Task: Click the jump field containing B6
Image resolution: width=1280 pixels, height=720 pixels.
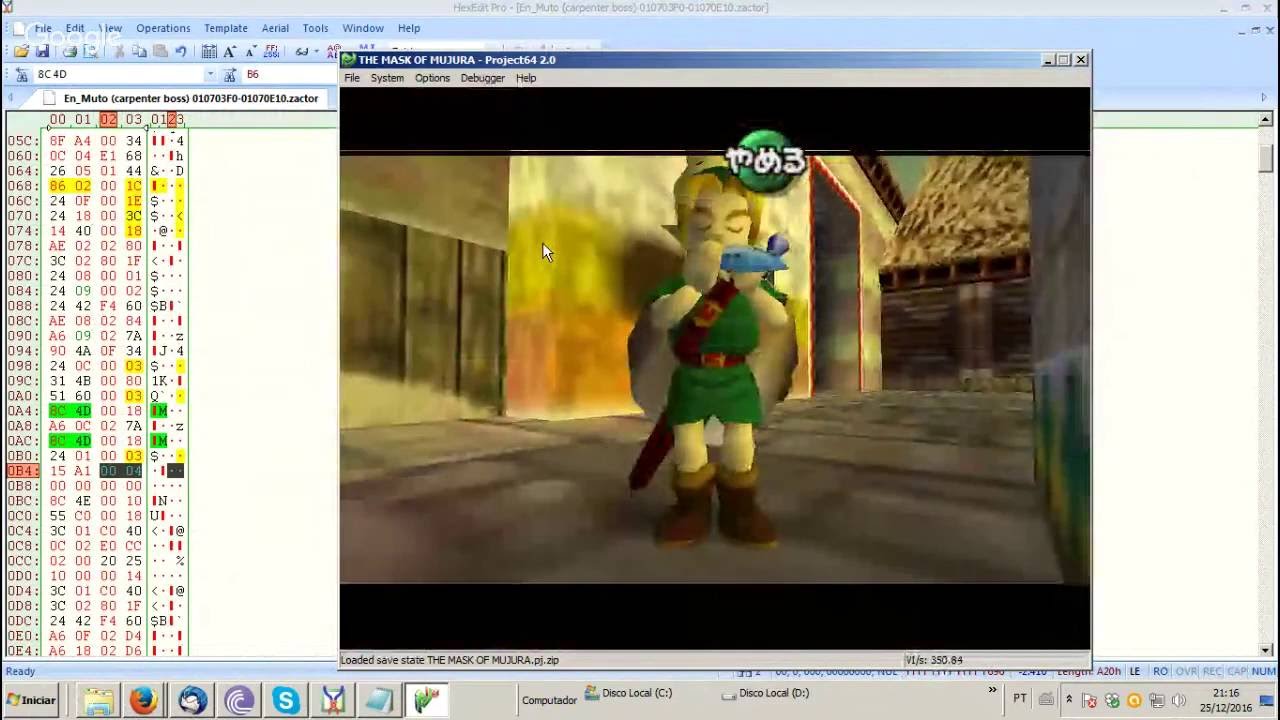Action: [290, 74]
